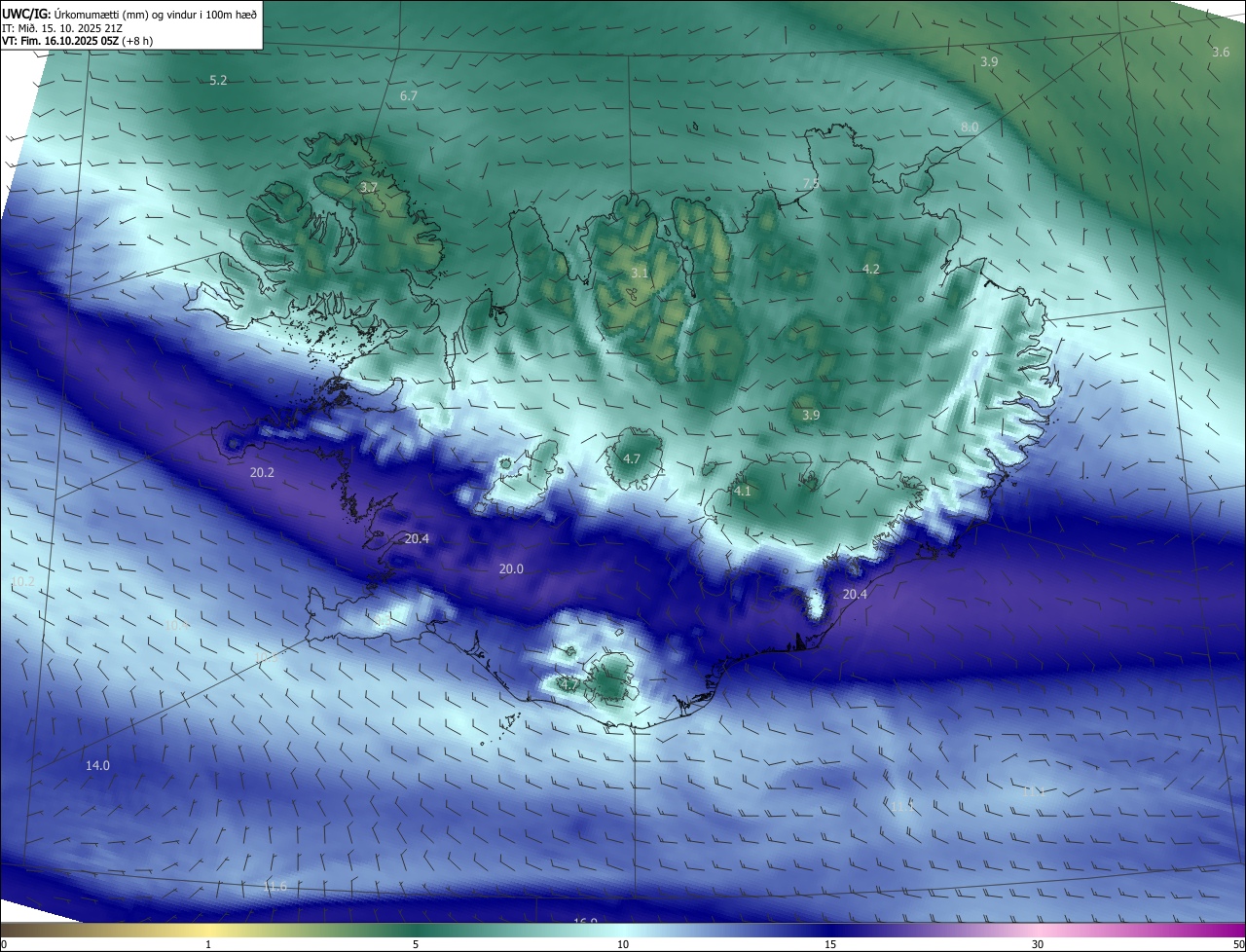This screenshot has width=1246, height=952.
Task: Click the colour scale tick labelled 15
Action: coord(830,944)
